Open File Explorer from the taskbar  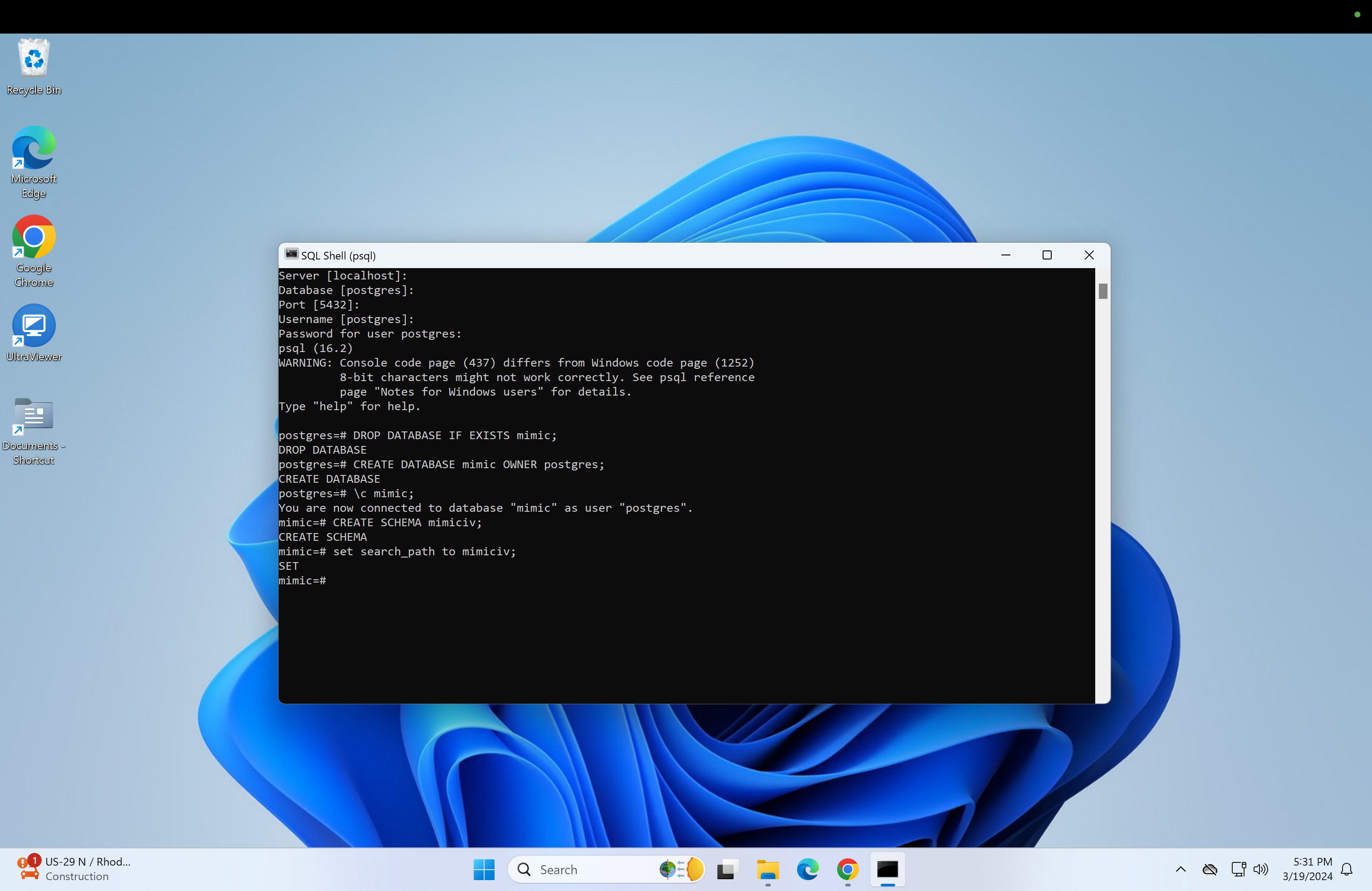[767, 869]
